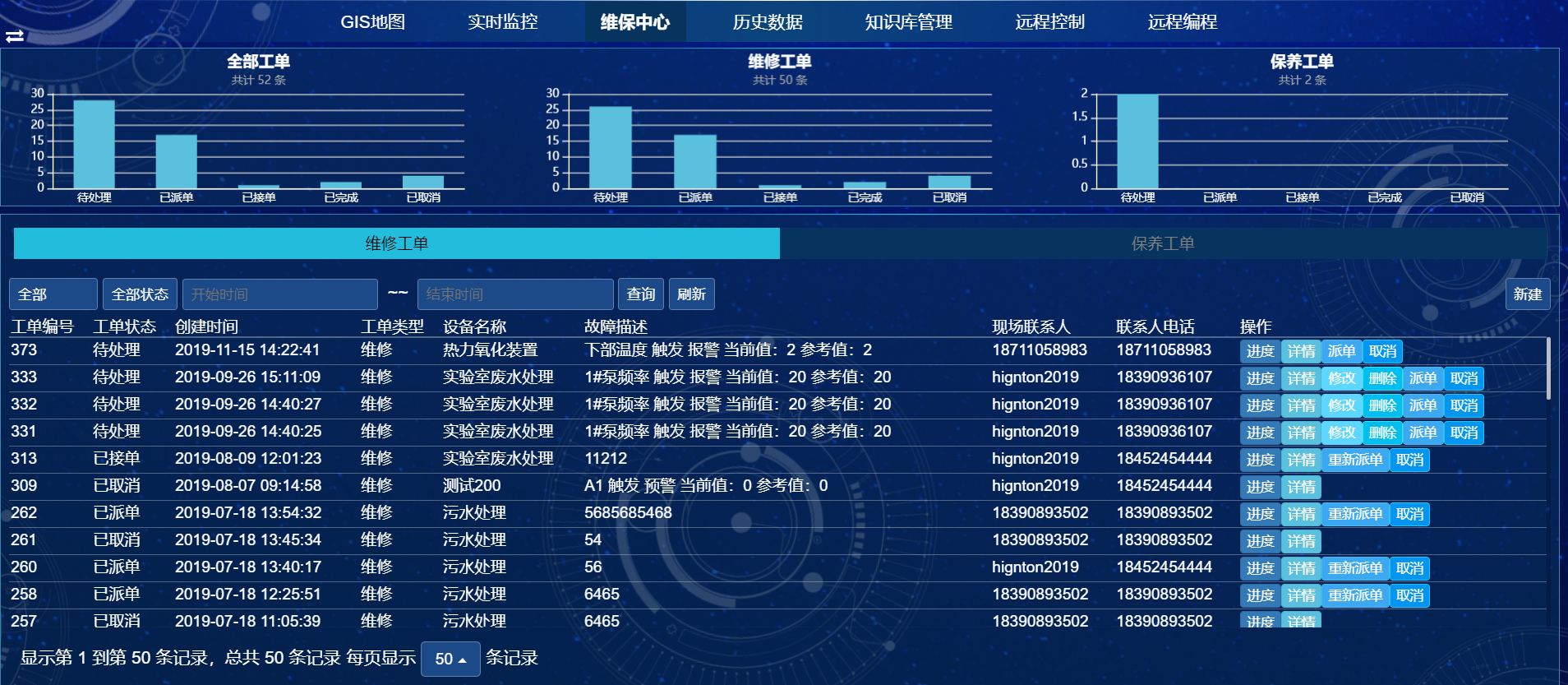Select the 维保中心 menu item
This screenshot has height=685, width=1568.
(x=635, y=22)
